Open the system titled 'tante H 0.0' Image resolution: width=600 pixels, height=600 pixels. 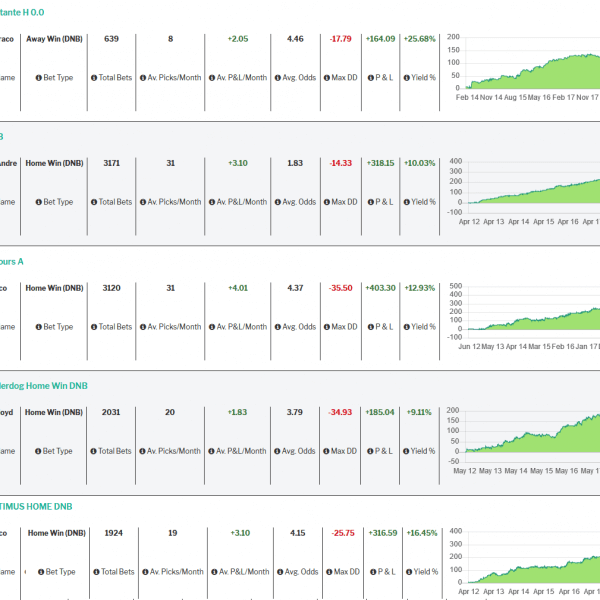point(22,12)
